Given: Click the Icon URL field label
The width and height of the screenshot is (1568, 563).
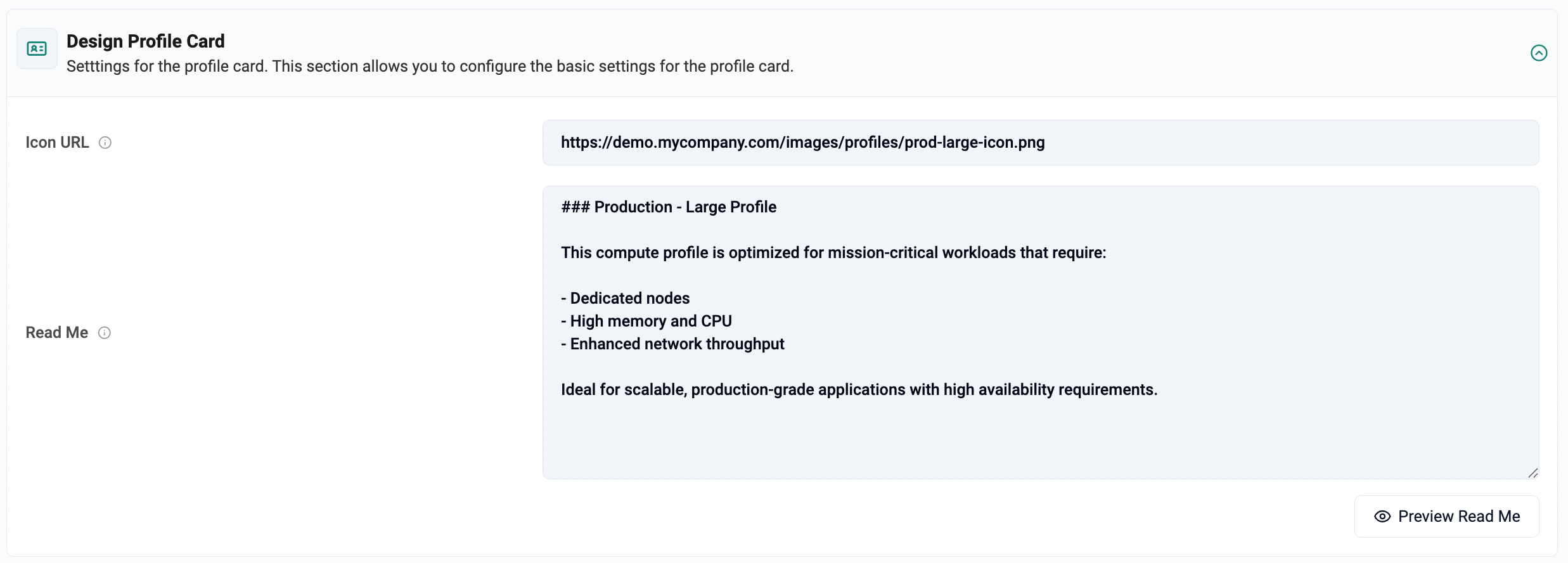Looking at the screenshot, I should tap(57, 143).
